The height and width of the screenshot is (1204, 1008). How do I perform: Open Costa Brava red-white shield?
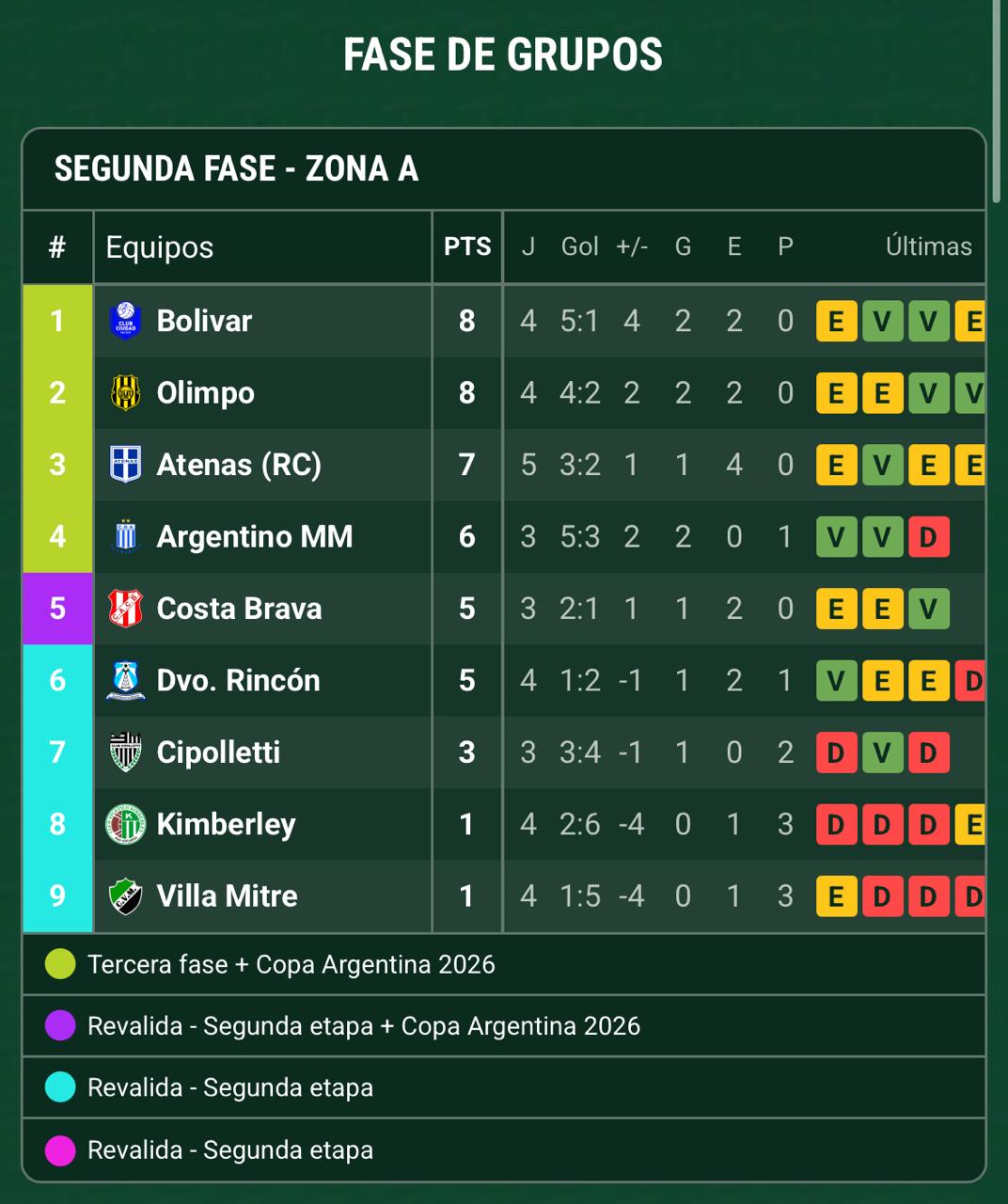coord(125,609)
